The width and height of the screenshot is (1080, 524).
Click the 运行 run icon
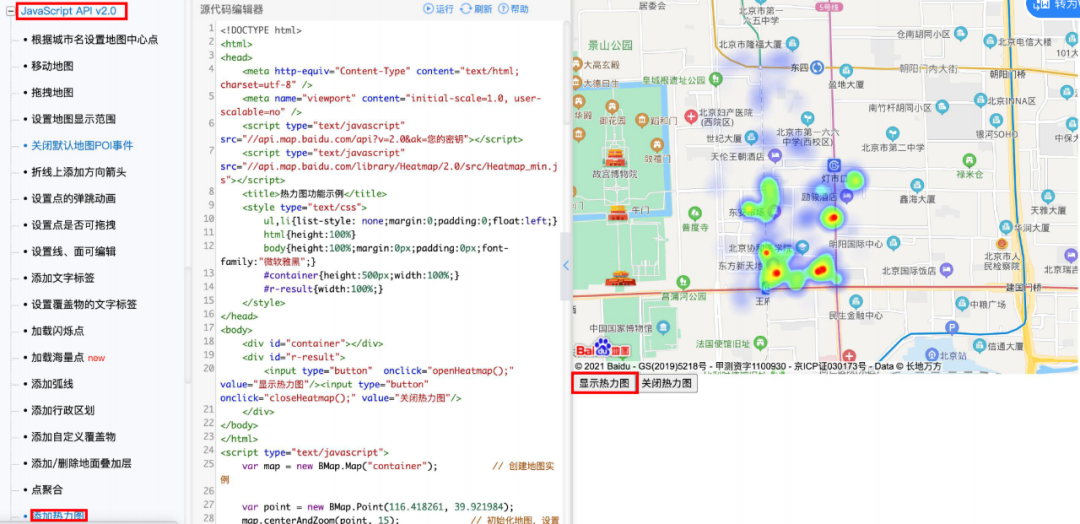click(428, 9)
